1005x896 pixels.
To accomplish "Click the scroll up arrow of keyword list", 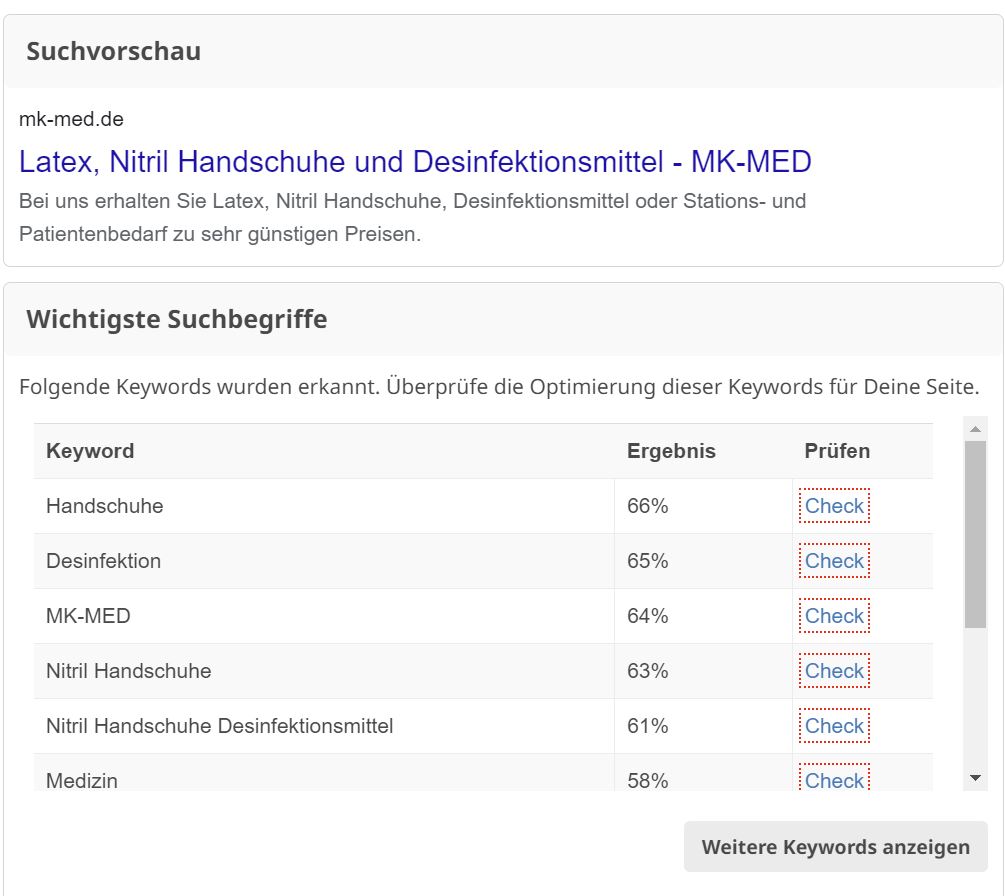I will (976, 429).
